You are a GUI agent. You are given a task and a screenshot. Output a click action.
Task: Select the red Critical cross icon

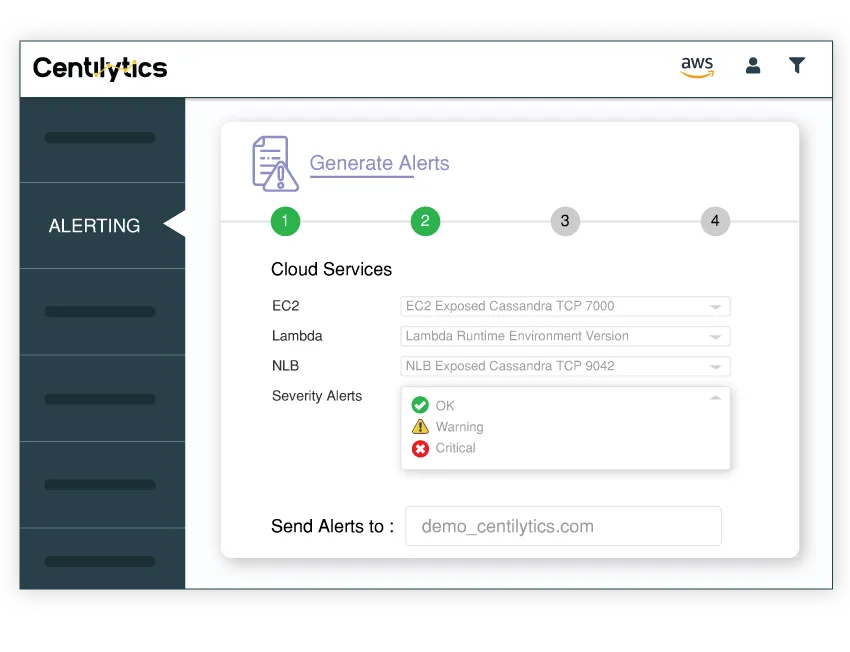click(420, 448)
